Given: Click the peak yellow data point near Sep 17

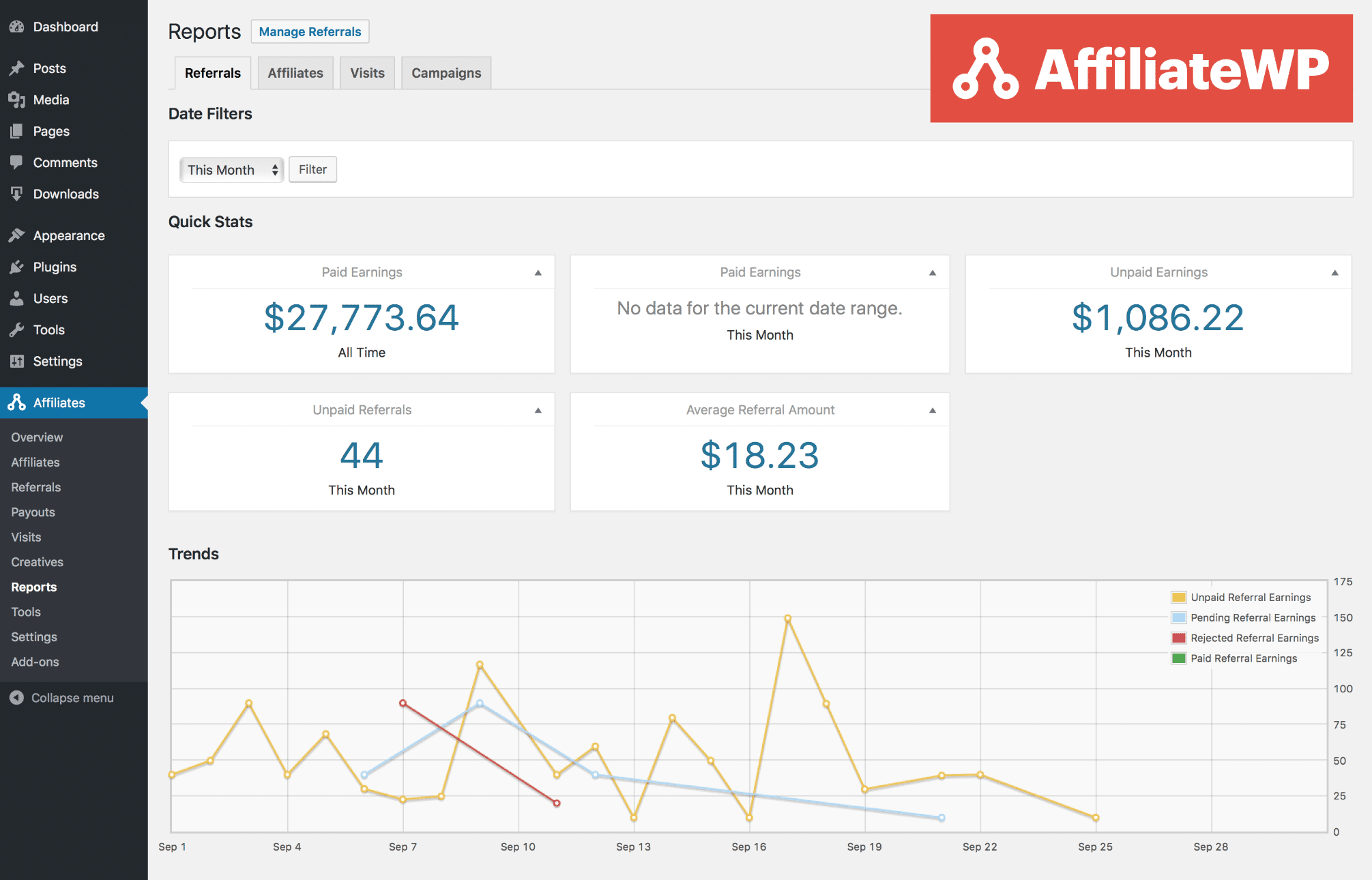Looking at the screenshot, I should coord(787,619).
